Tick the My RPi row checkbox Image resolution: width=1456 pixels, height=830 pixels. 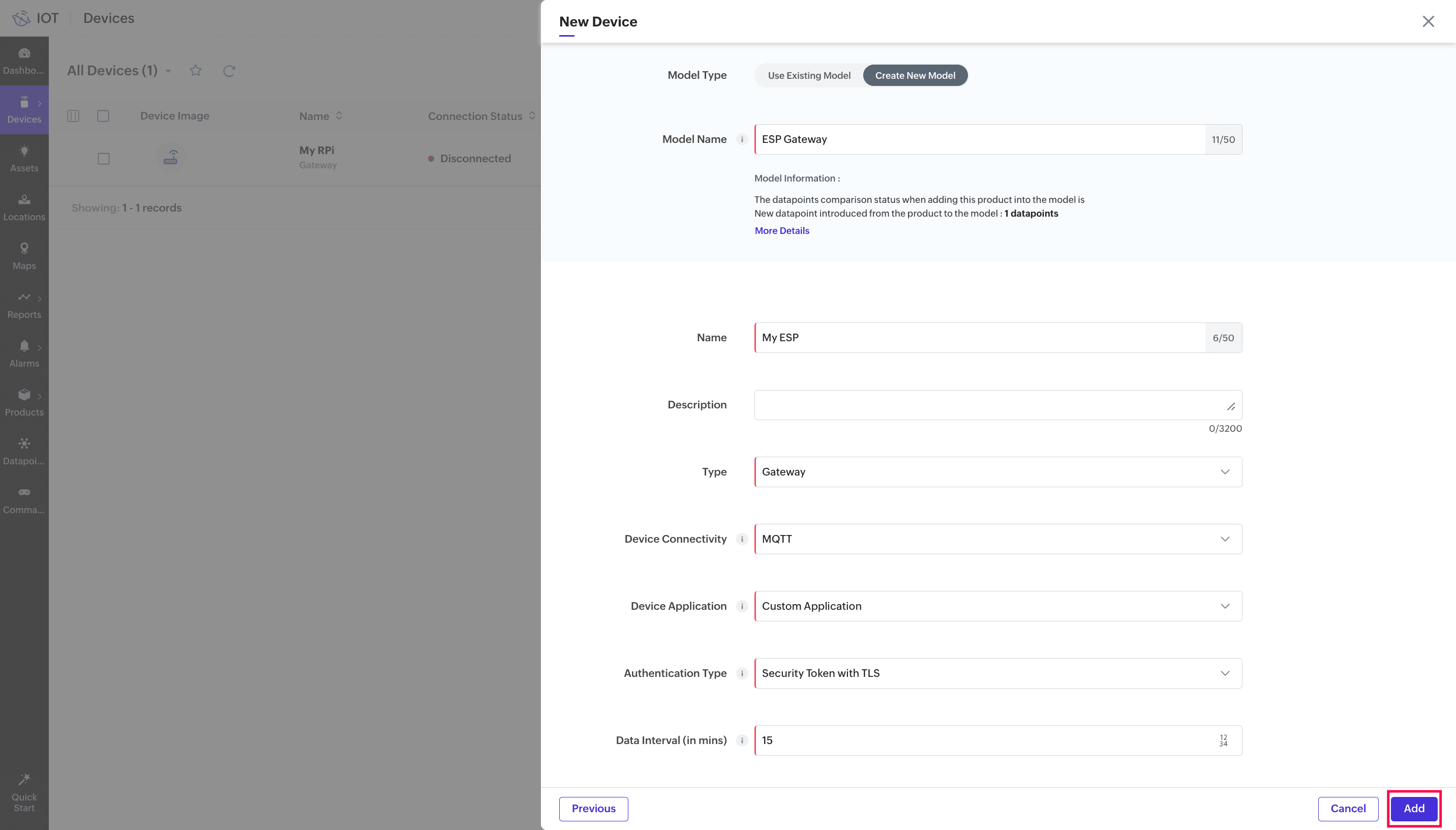click(103, 159)
